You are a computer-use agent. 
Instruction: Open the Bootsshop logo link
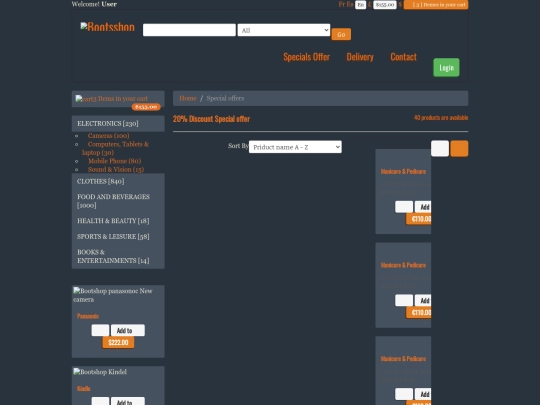[107, 27]
